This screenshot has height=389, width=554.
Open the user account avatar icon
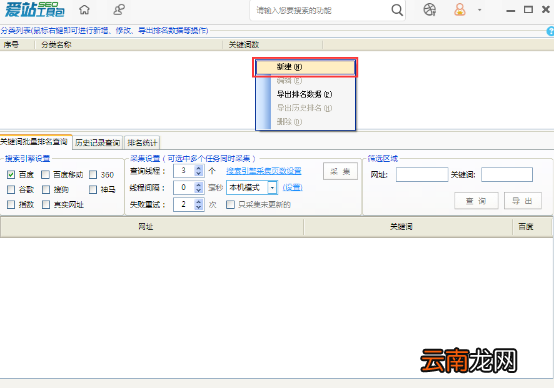pyautogui.click(x=460, y=10)
